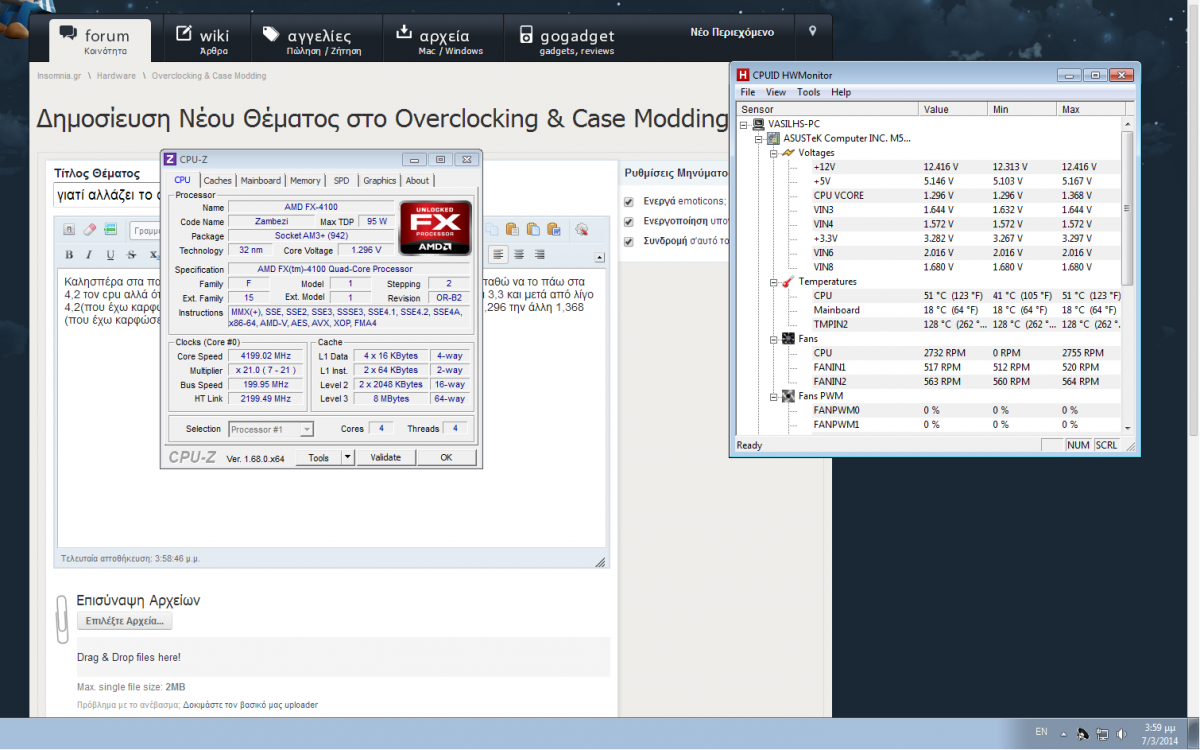Click the Tools button in CPU-Z

(319, 457)
